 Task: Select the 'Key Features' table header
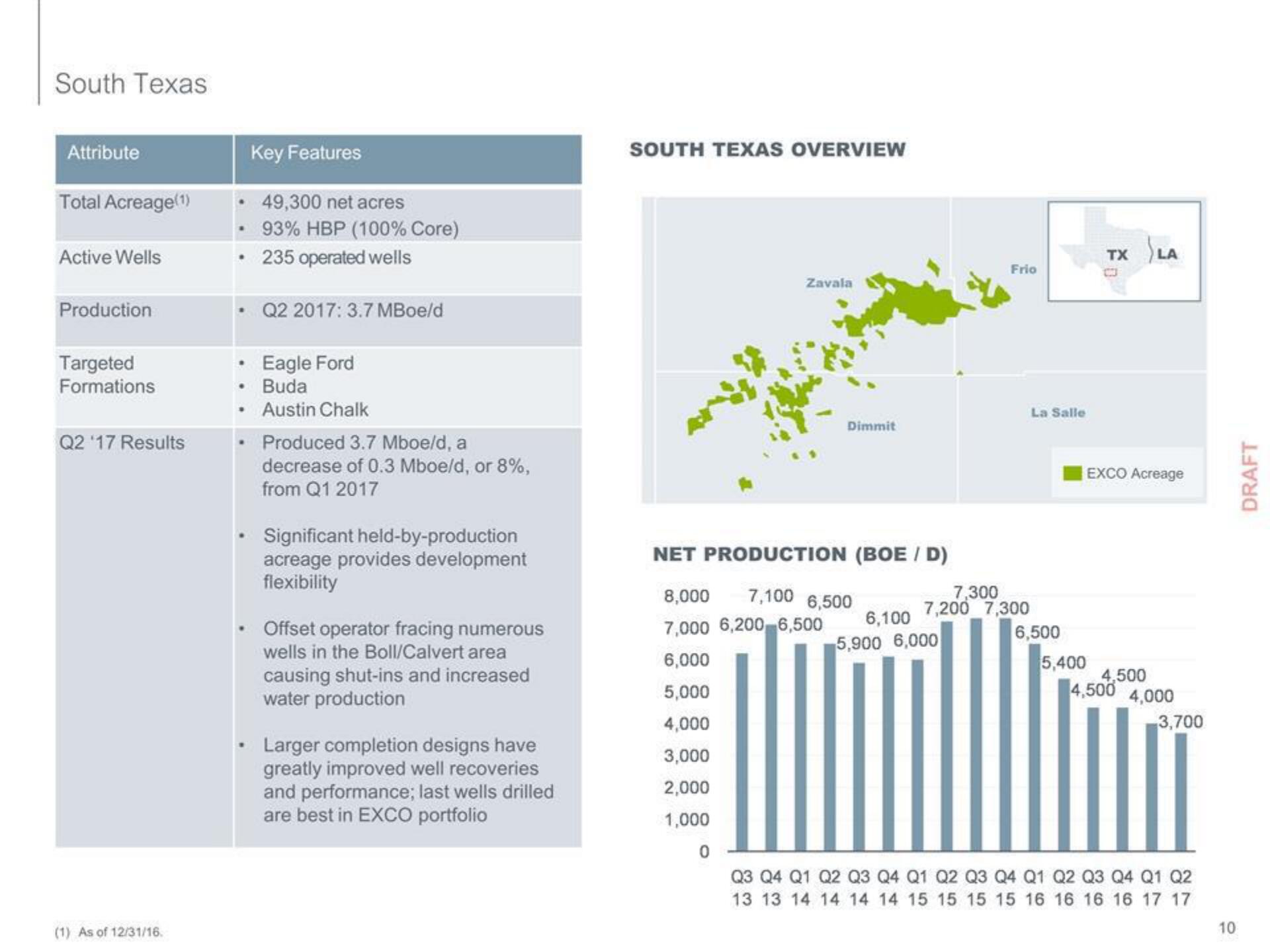pyautogui.click(x=306, y=153)
